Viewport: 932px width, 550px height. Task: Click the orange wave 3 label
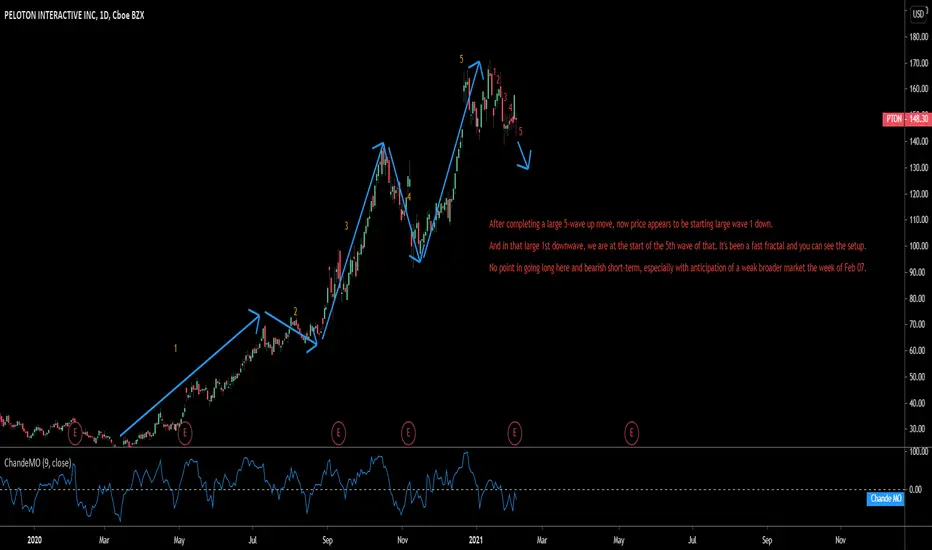(x=346, y=226)
